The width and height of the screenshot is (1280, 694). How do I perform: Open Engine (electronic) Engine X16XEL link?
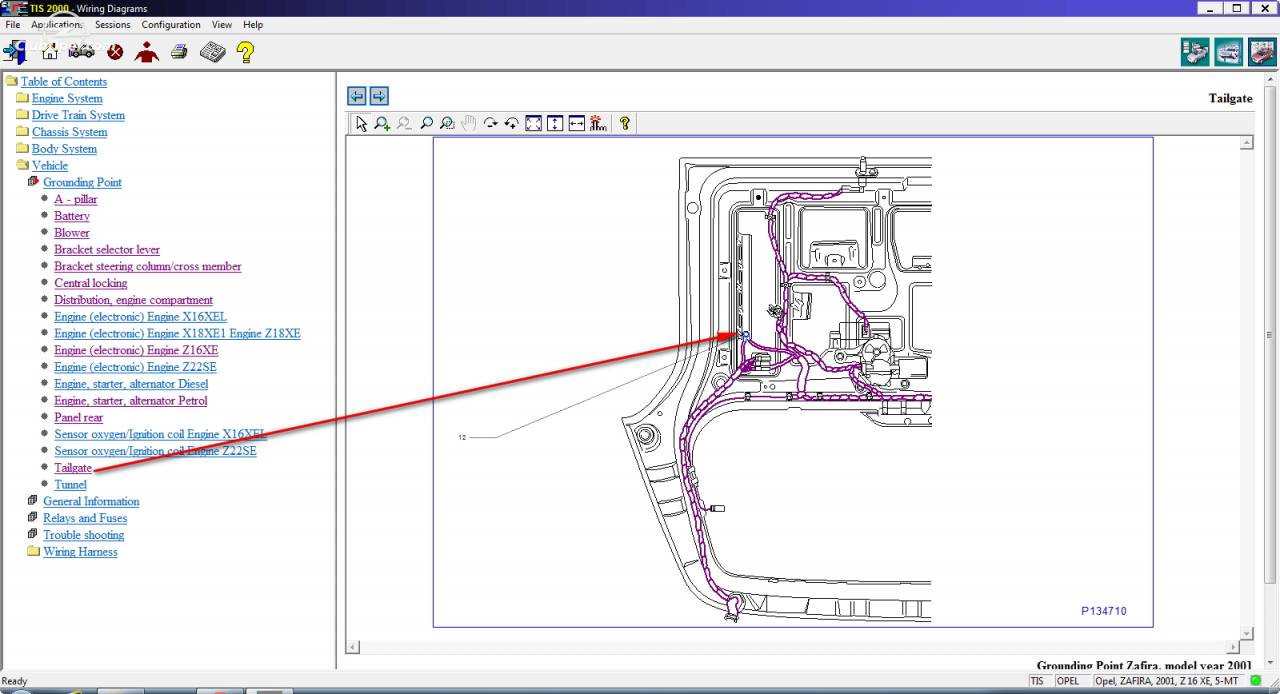(x=140, y=317)
